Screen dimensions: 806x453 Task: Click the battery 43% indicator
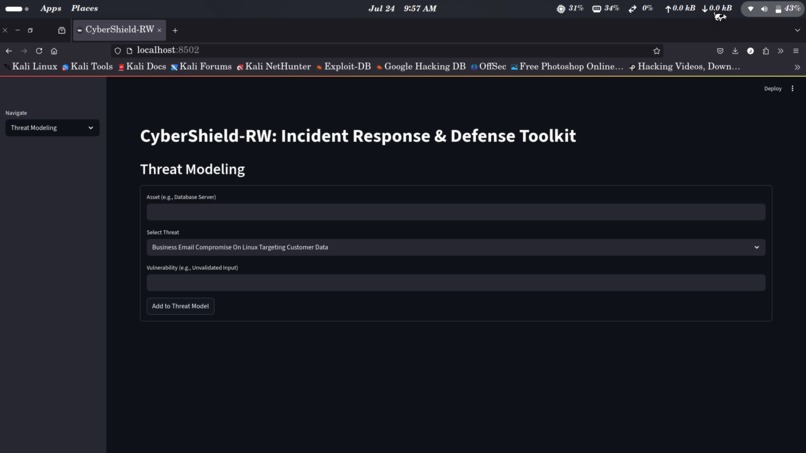pyautogui.click(x=788, y=9)
